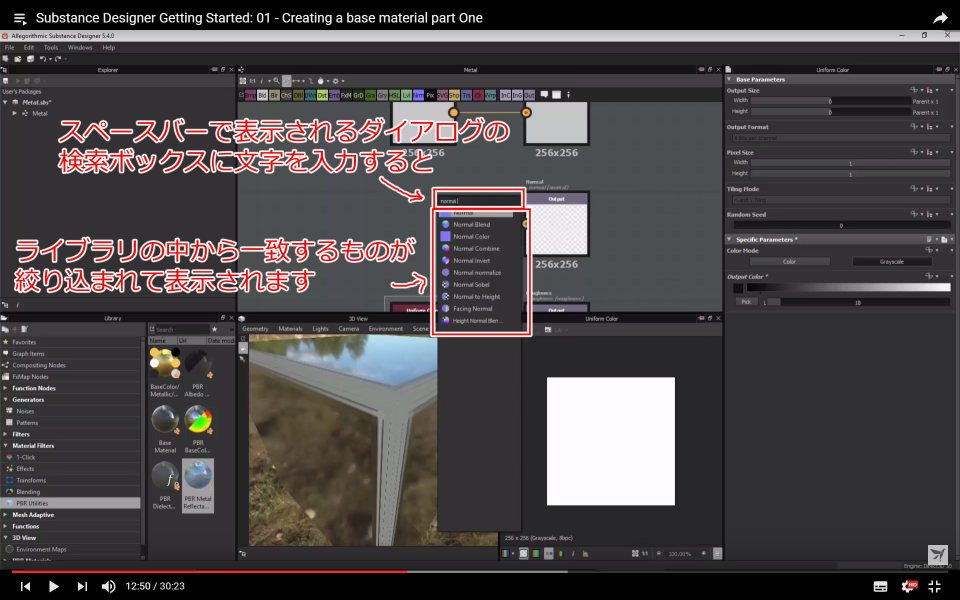Click the Pick color button
Screen dimensions: 960x600
pyautogui.click(x=746, y=302)
